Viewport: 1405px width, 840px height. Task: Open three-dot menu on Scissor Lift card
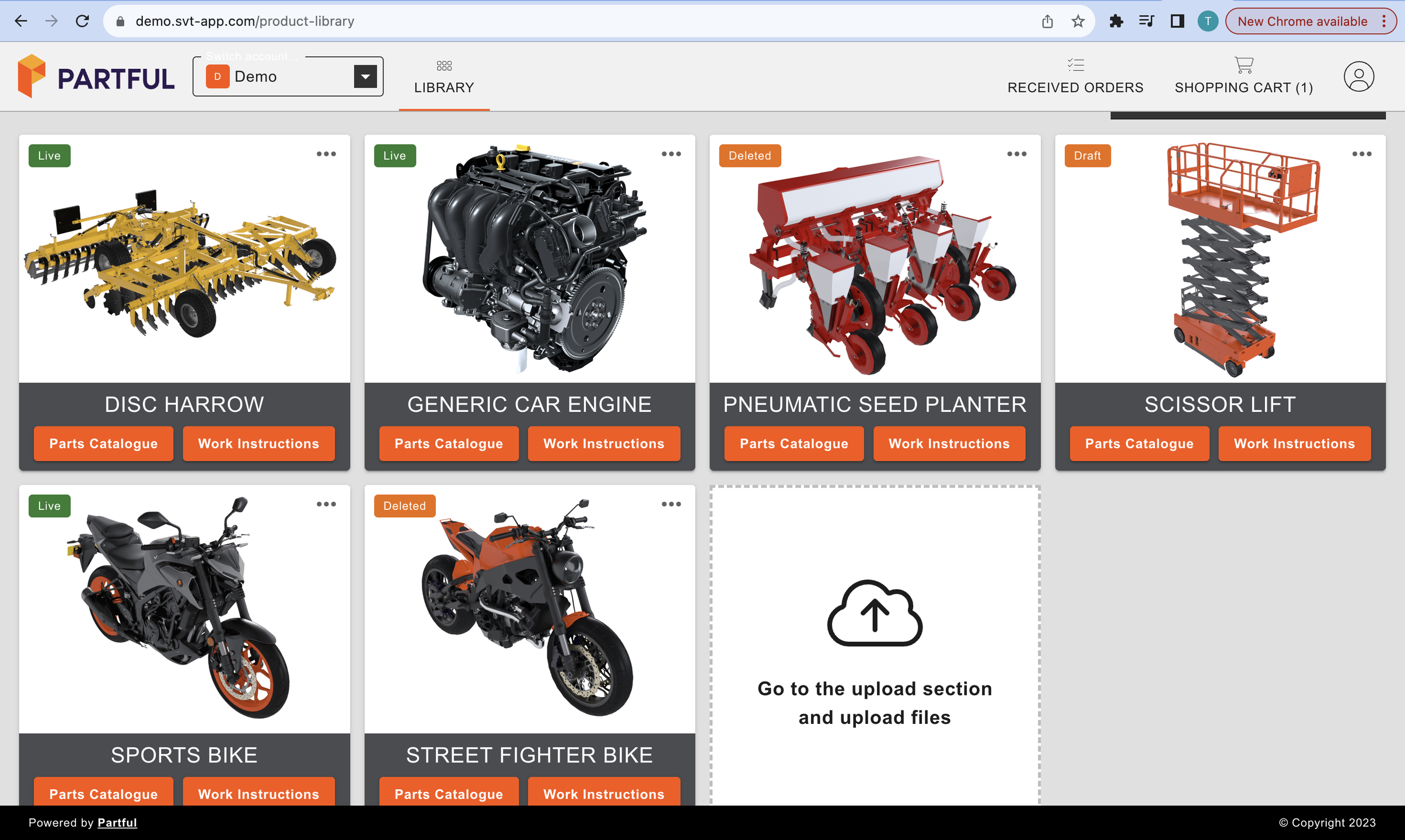1361,154
